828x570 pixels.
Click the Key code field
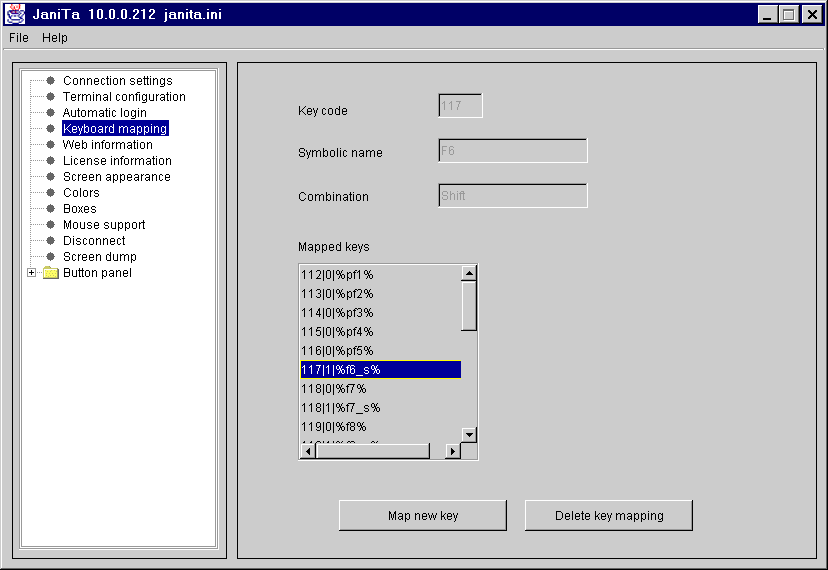coord(460,106)
